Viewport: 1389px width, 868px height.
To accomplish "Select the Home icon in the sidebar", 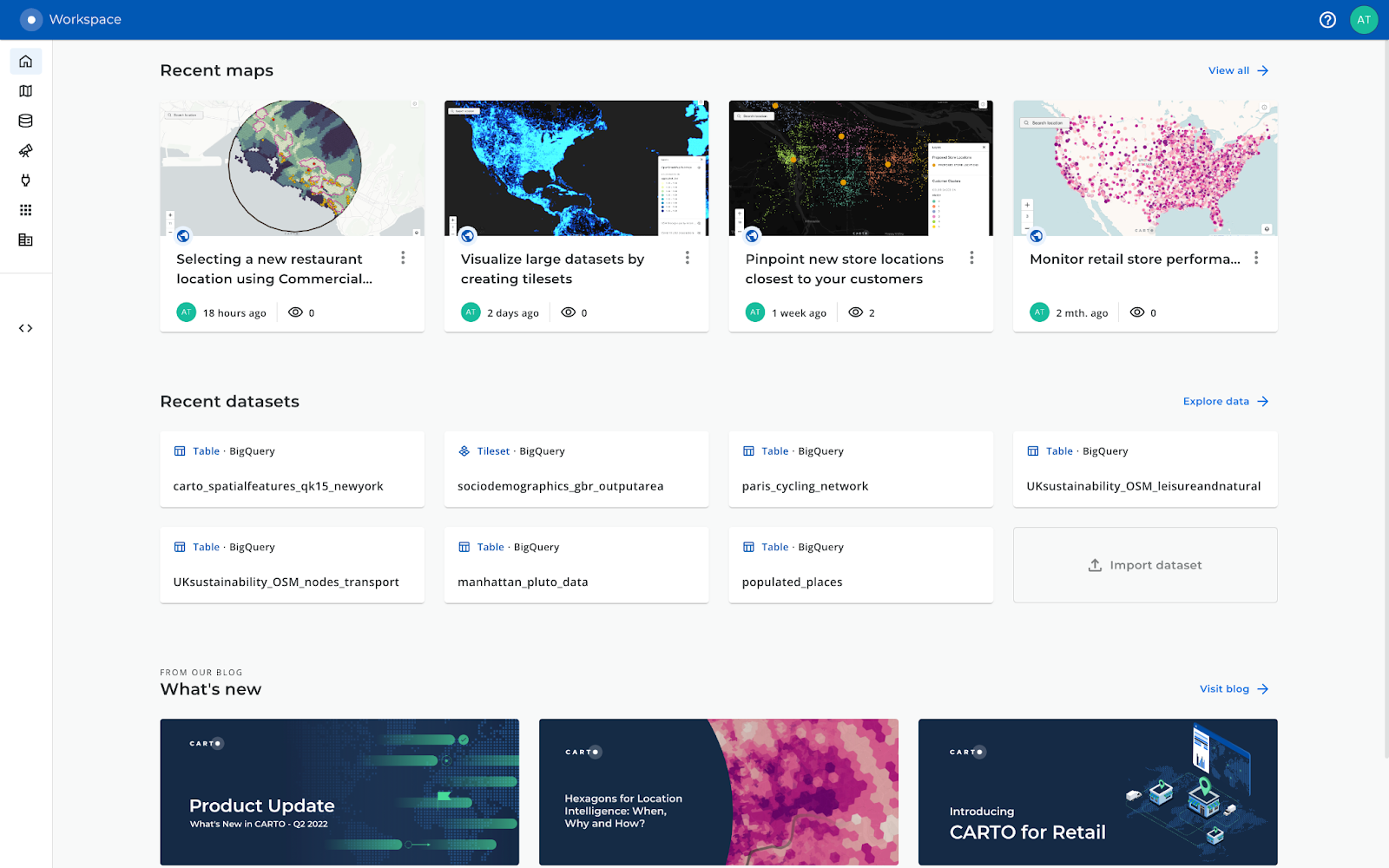I will (x=26, y=61).
